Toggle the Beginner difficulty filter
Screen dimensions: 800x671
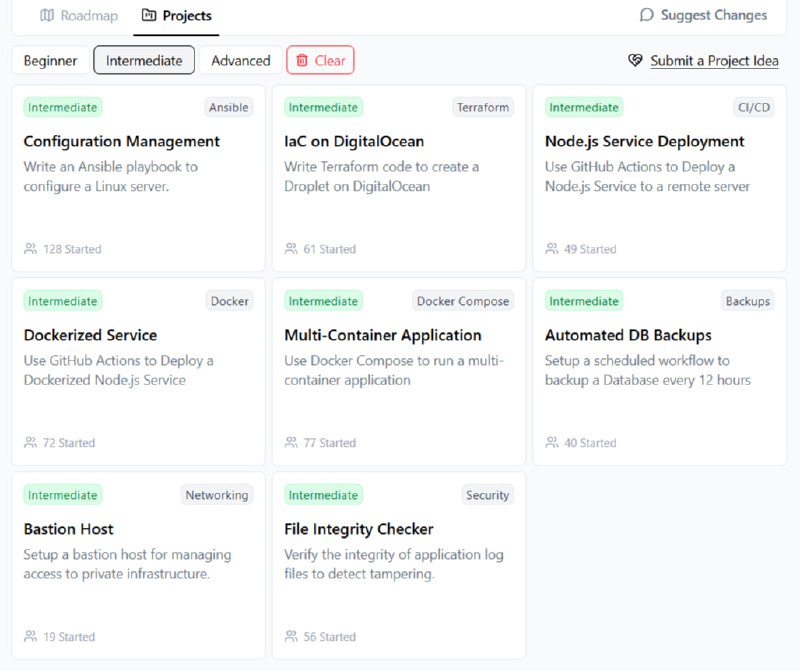pos(50,60)
